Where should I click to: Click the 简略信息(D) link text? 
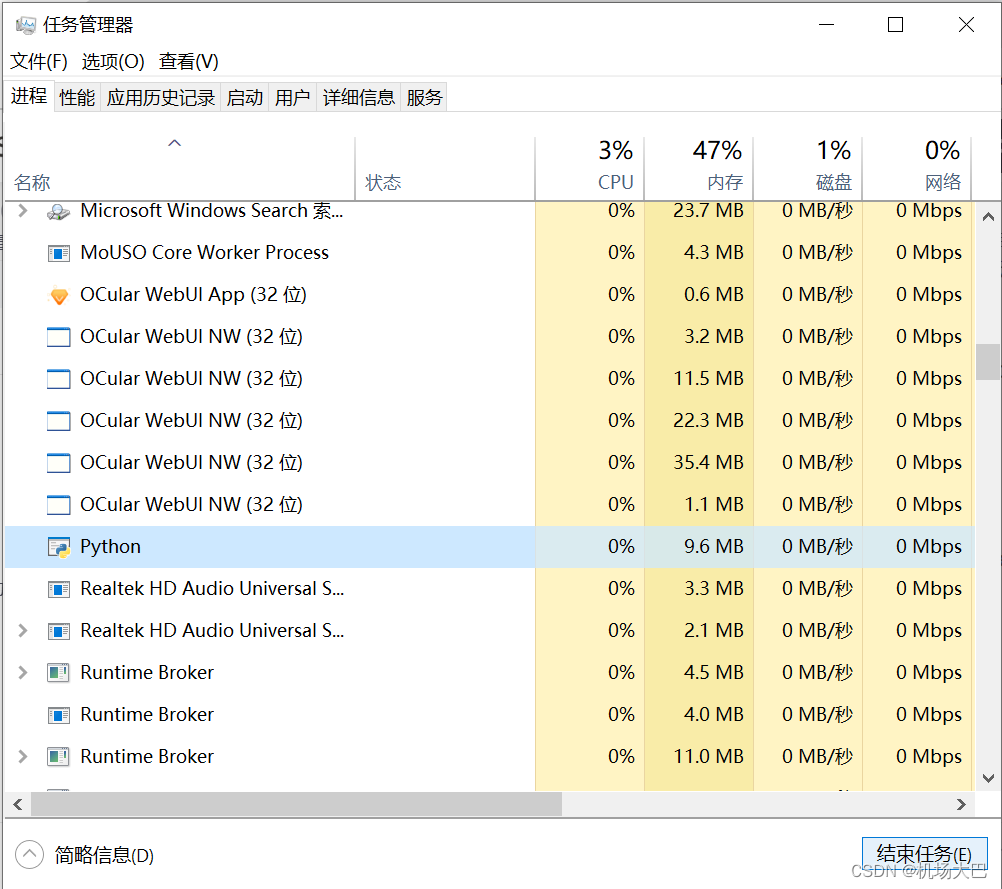point(104,855)
